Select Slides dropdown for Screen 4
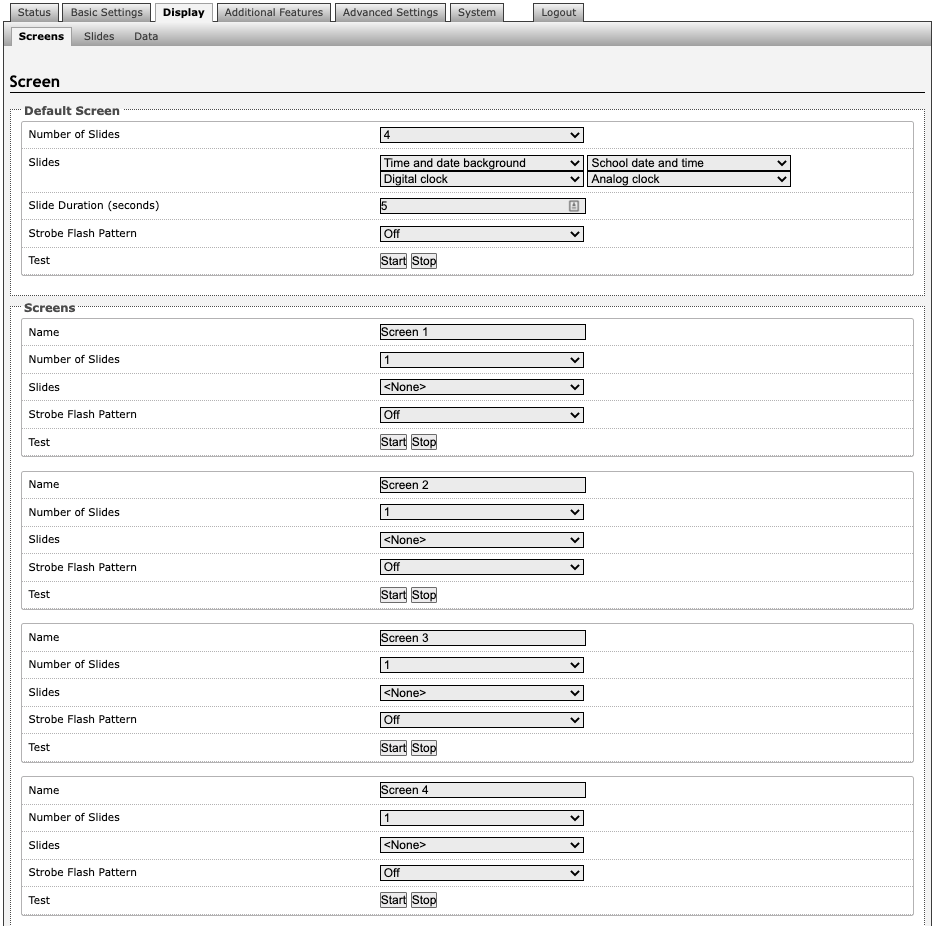This screenshot has width=940, height=926. pyautogui.click(x=481, y=845)
